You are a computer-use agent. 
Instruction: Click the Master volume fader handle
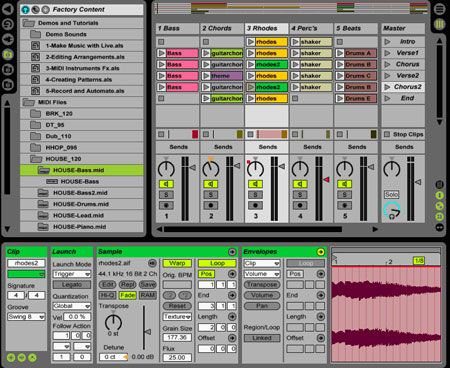[418, 182]
